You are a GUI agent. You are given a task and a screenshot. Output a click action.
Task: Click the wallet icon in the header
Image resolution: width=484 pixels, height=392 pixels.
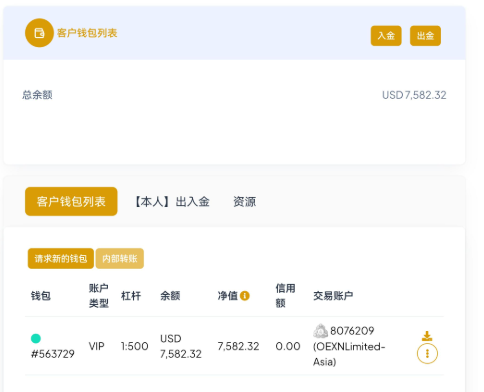[39, 33]
